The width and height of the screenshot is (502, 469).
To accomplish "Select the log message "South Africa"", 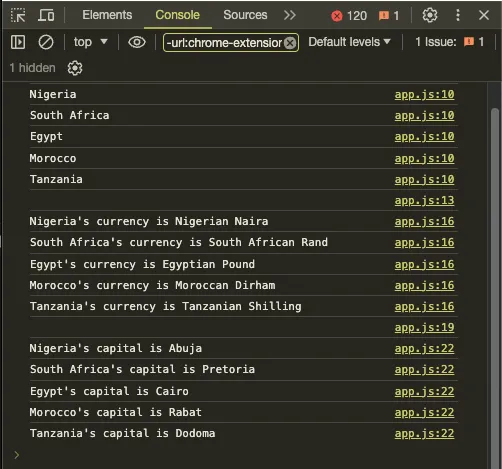I will pos(69,116).
